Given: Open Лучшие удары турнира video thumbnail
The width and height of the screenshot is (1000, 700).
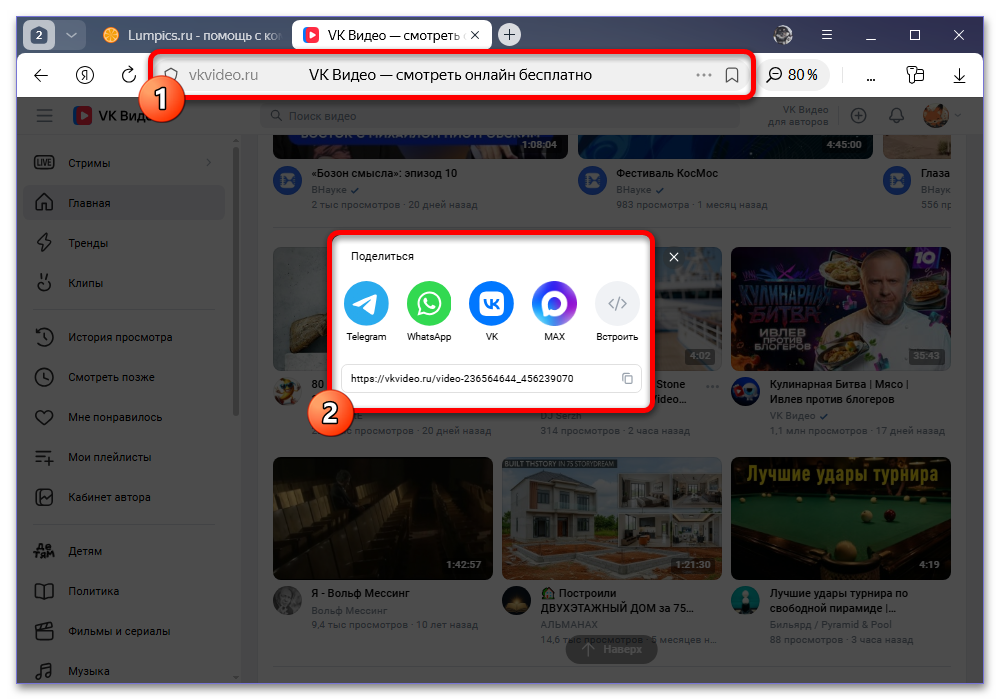Looking at the screenshot, I should (x=841, y=518).
